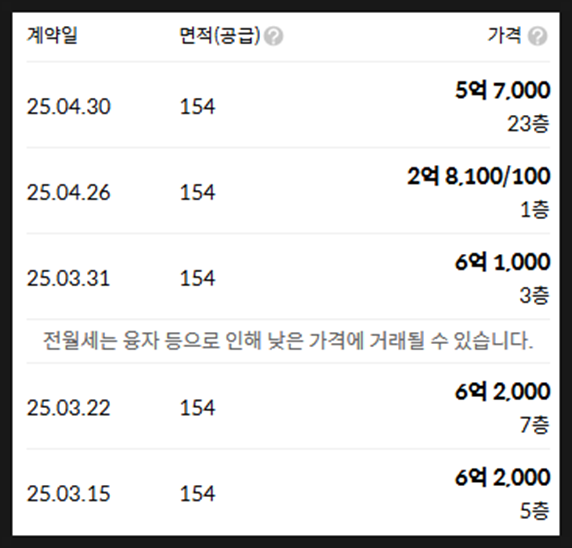
Task: Open the 25.03.15 contract row
Action: coord(288,492)
